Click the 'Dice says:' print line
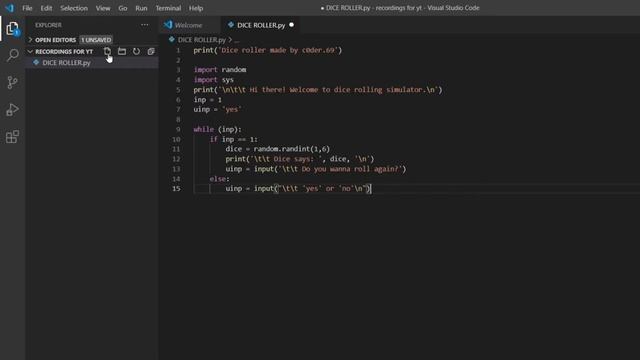The height and width of the screenshot is (360, 640). pyautogui.click(x=300, y=159)
